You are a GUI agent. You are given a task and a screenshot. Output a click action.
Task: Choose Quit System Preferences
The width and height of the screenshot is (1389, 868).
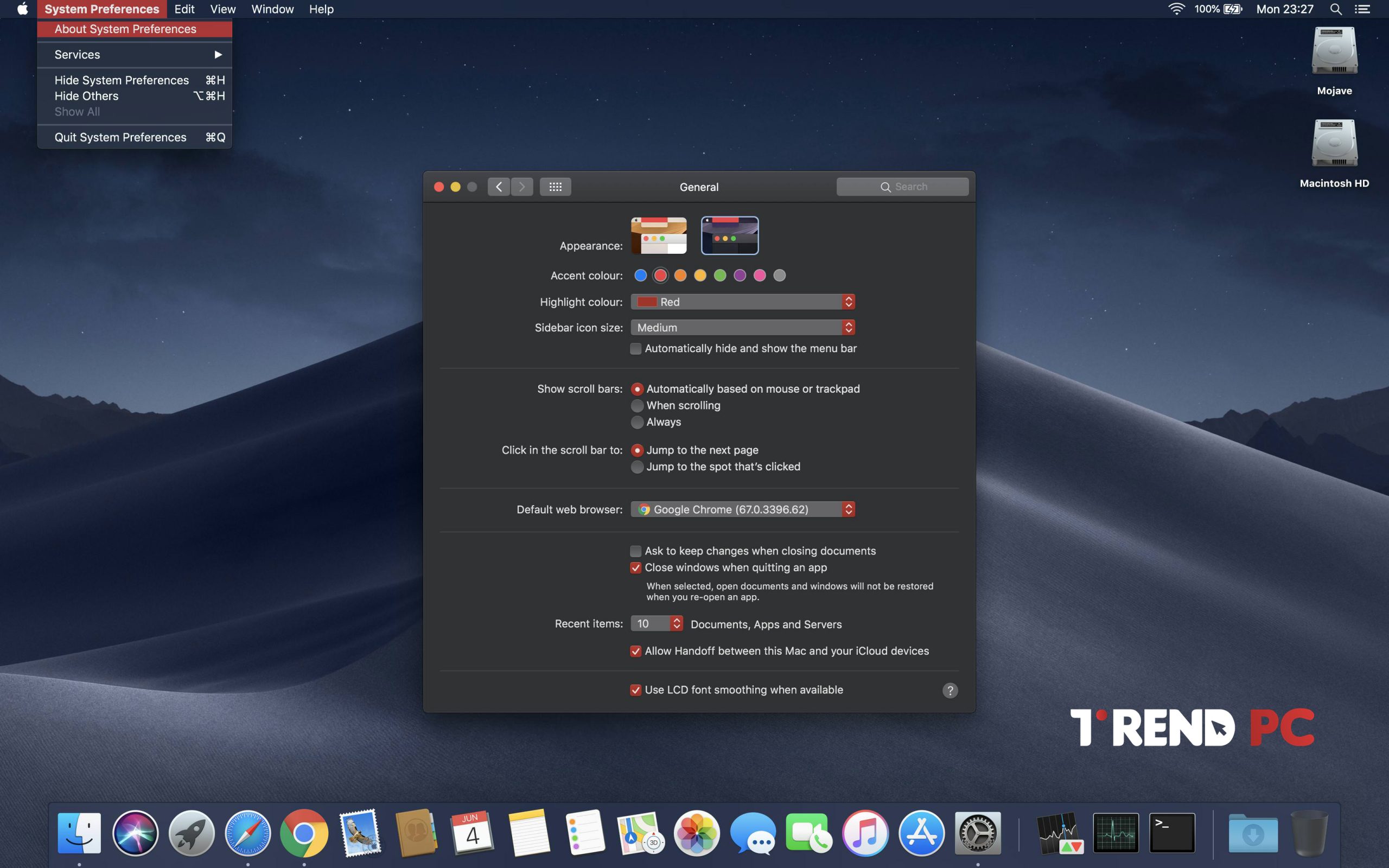[135, 137]
